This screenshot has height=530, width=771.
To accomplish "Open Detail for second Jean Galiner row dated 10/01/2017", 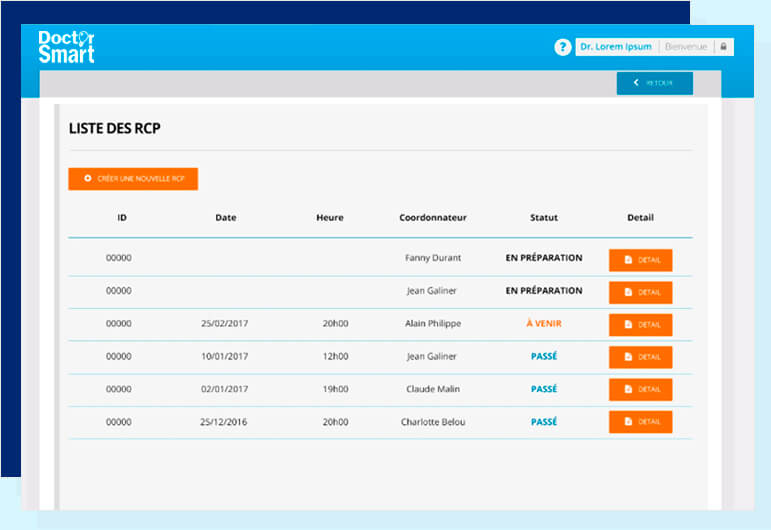I will point(640,357).
